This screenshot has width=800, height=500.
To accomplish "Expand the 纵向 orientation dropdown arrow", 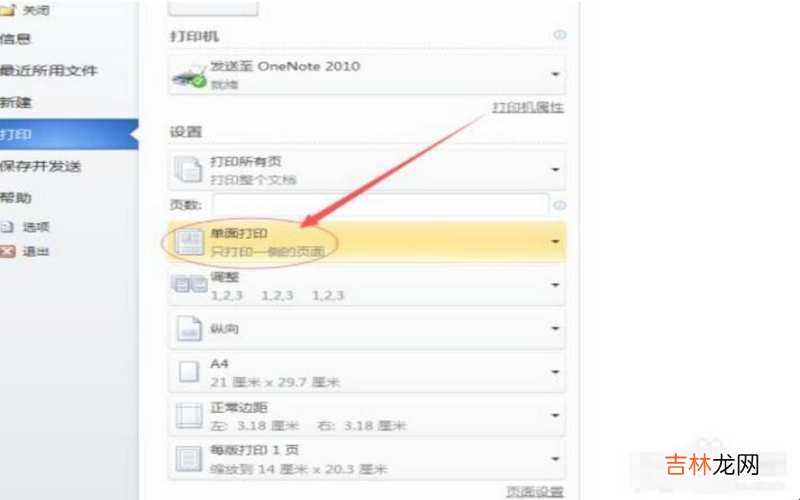I will (555, 328).
